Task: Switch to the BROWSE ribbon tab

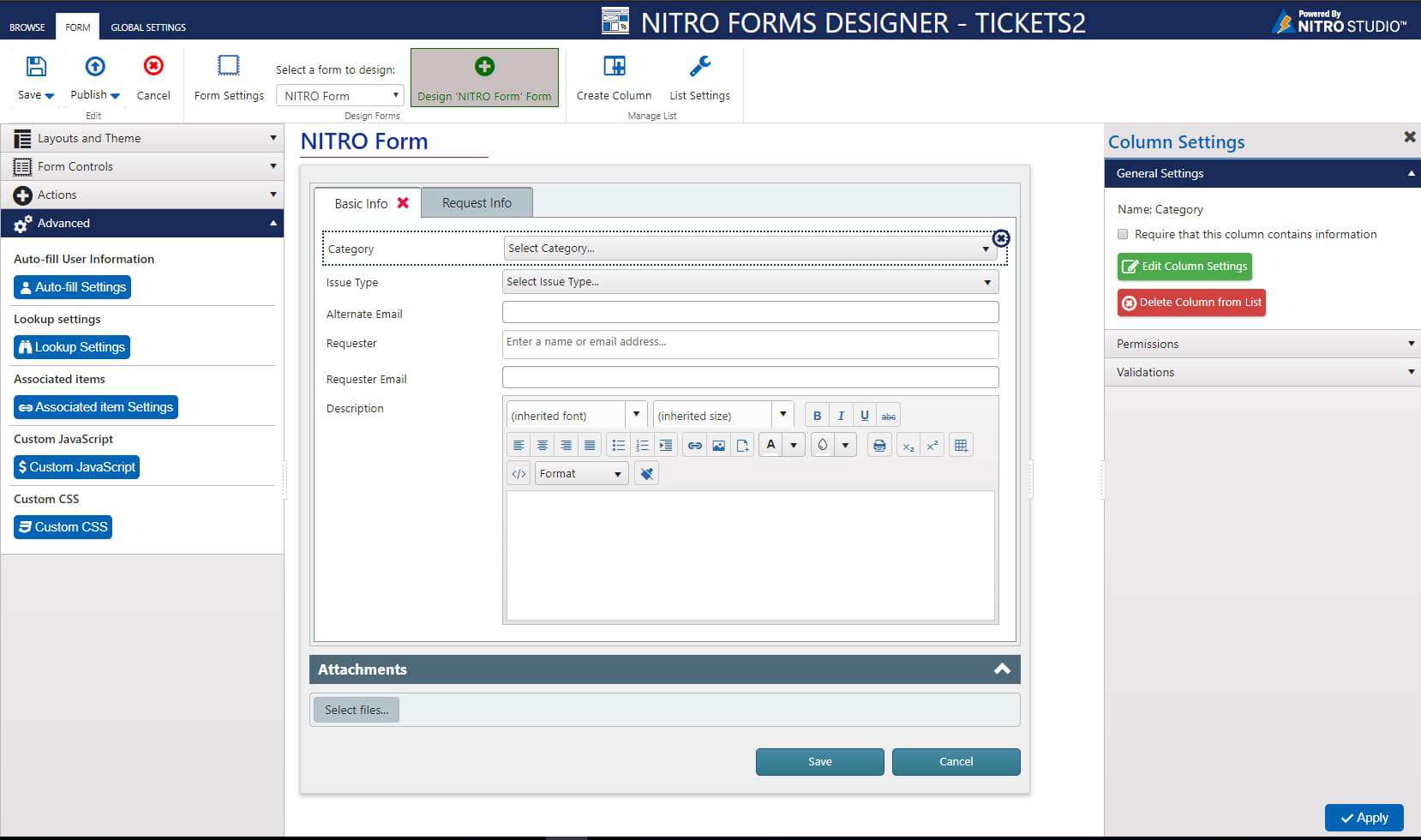Action: click(27, 27)
